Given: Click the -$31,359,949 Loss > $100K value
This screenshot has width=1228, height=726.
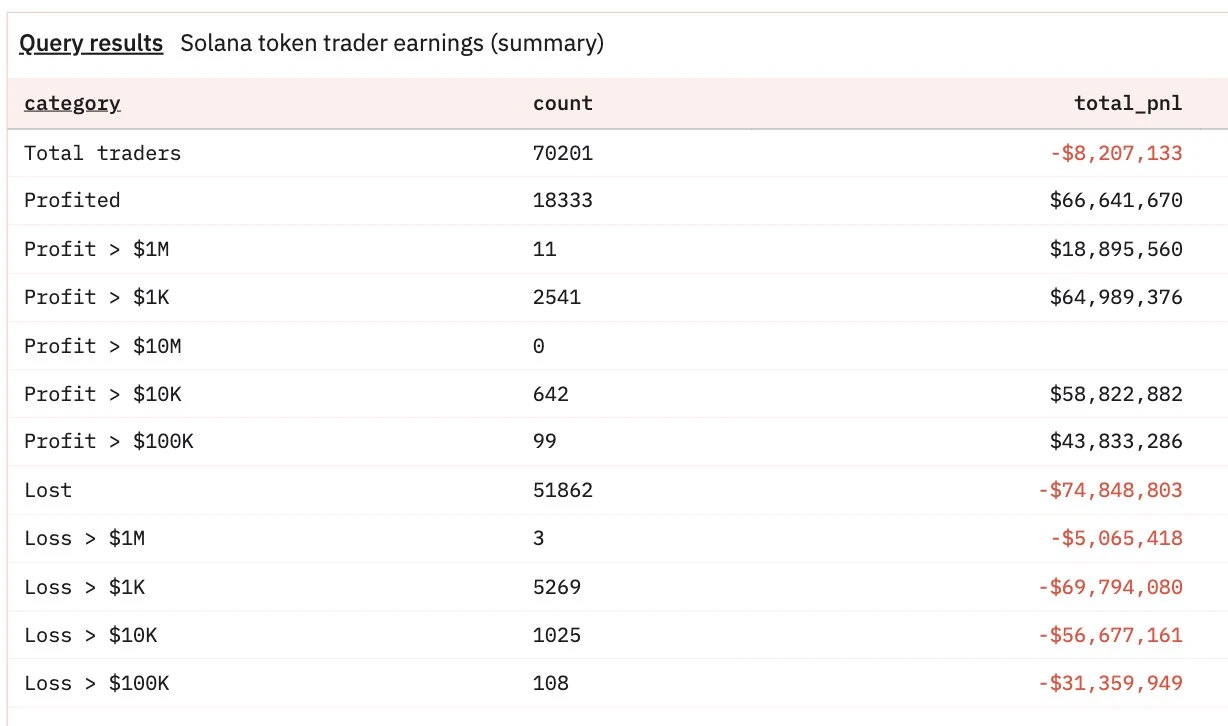Looking at the screenshot, I should click(x=1110, y=683).
